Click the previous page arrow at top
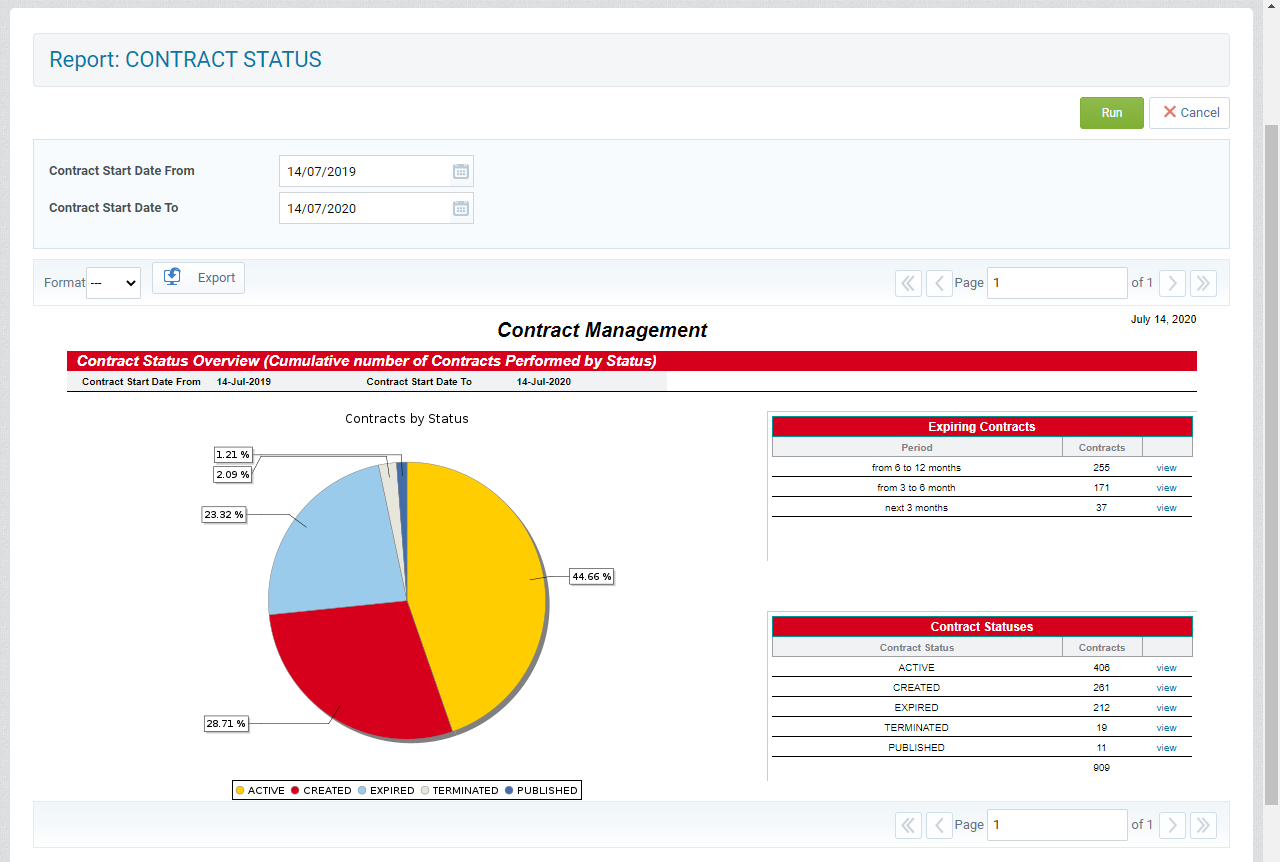This screenshot has width=1280, height=862. (x=939, y=283)
